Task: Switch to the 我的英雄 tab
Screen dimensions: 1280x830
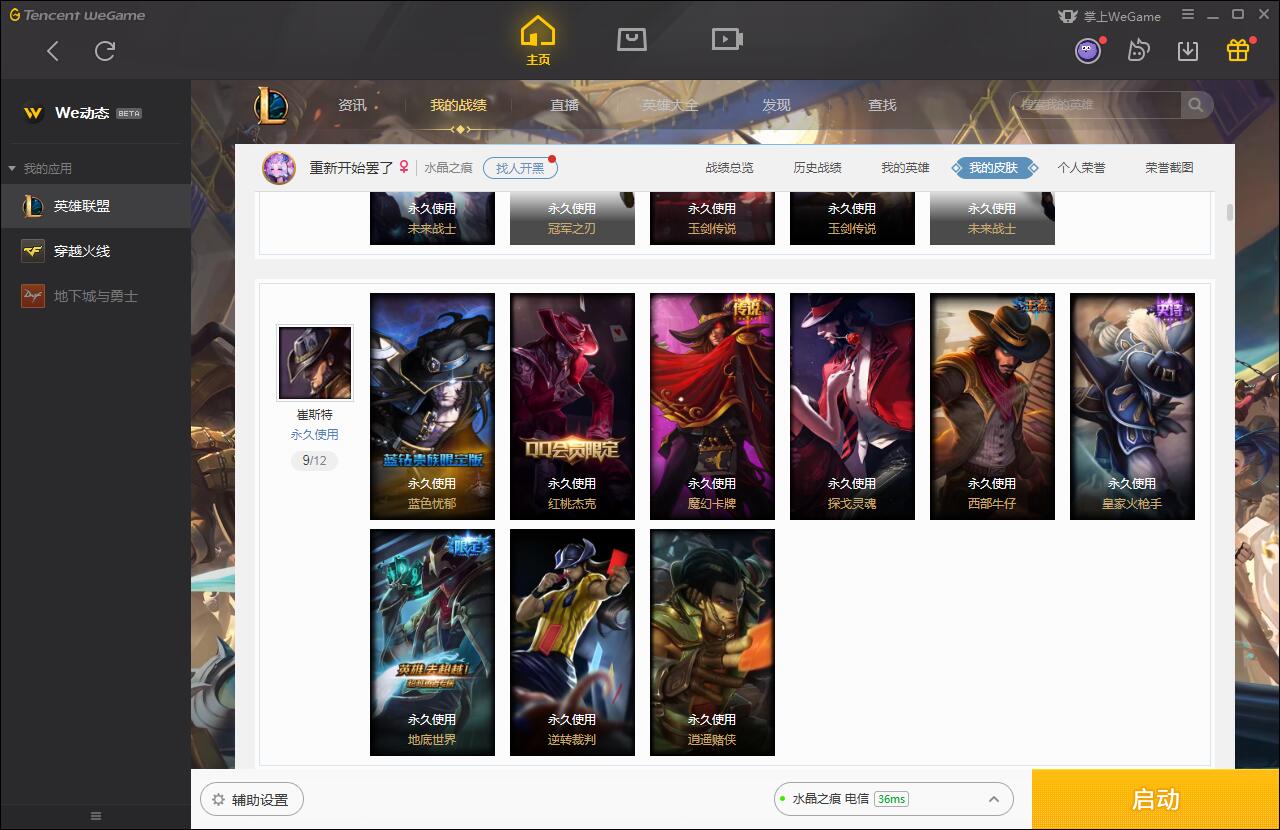Action: click(x=905, y=168)
